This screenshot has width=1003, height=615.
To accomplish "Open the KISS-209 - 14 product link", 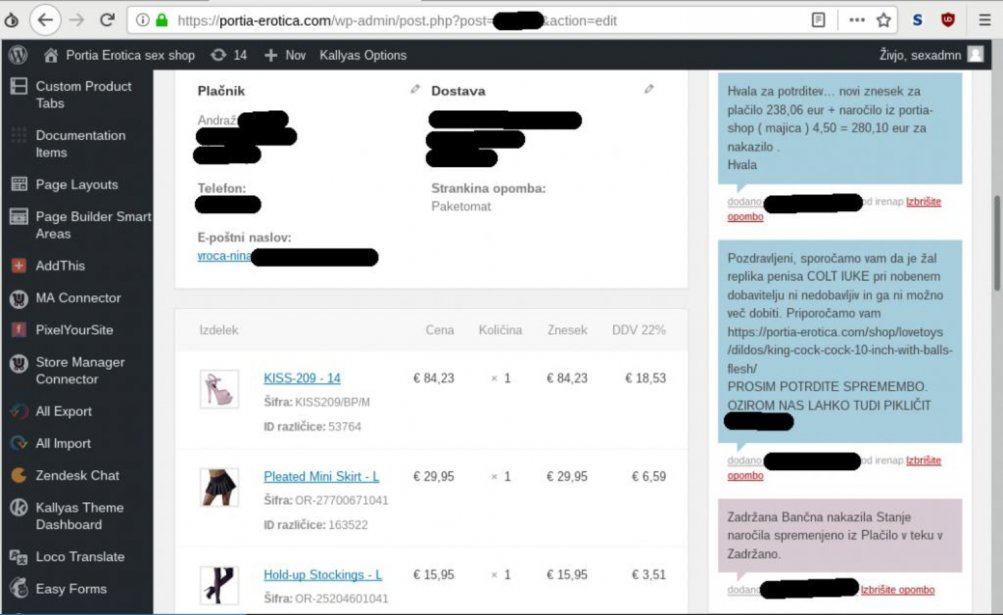I will [x=302, y=378].
